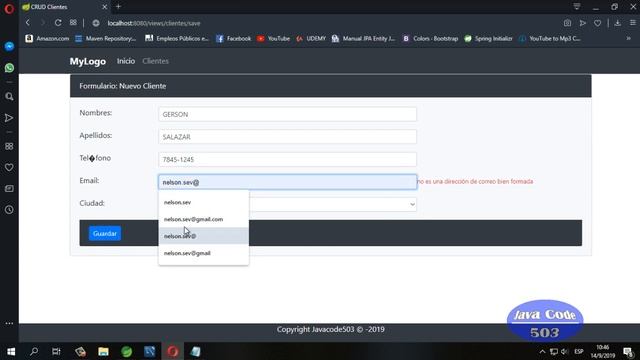
Task: Open YouTube to Mp3 bookmark
Action: (550, 38)
